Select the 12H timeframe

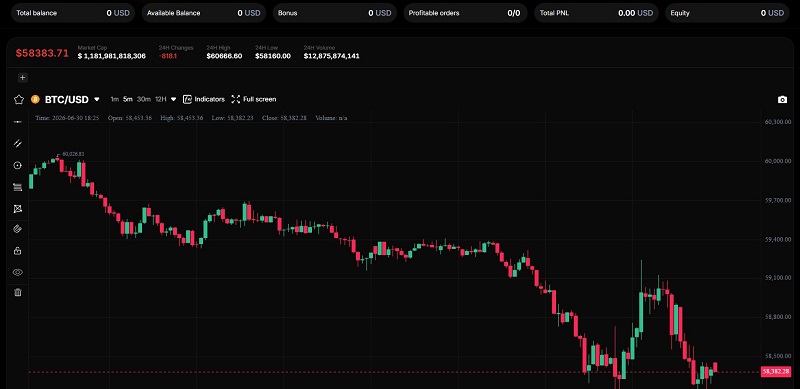coord(161,99)
